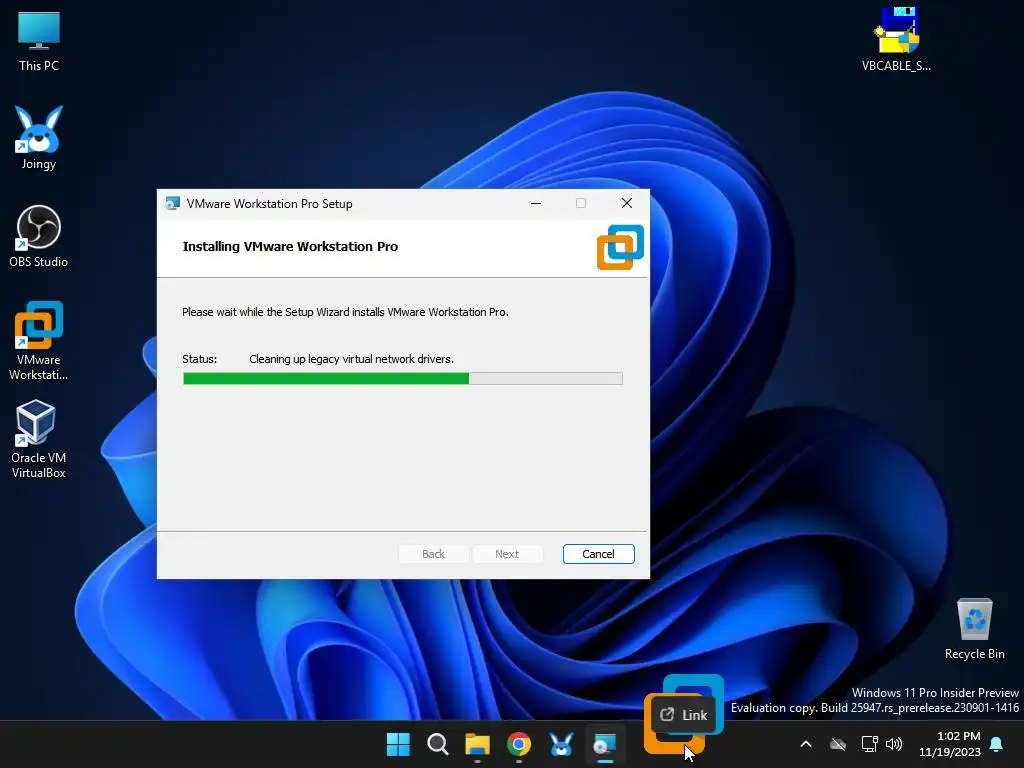This screenshot has width=1024, height=768.
Task: Minimize the VMware Setup window
Action: pyautogui.click(x=536, y=204)
